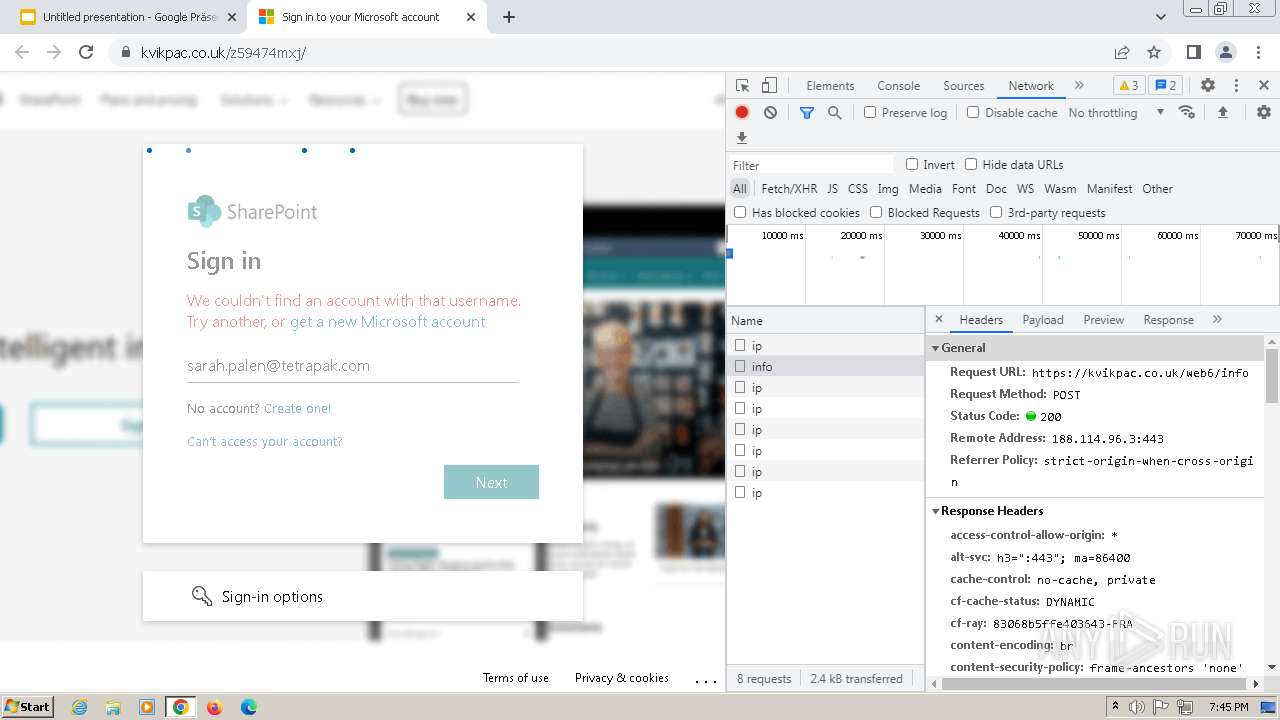This screenshot has height=720, width=1280.
Task: Collapse the General section
Action: 936,348
